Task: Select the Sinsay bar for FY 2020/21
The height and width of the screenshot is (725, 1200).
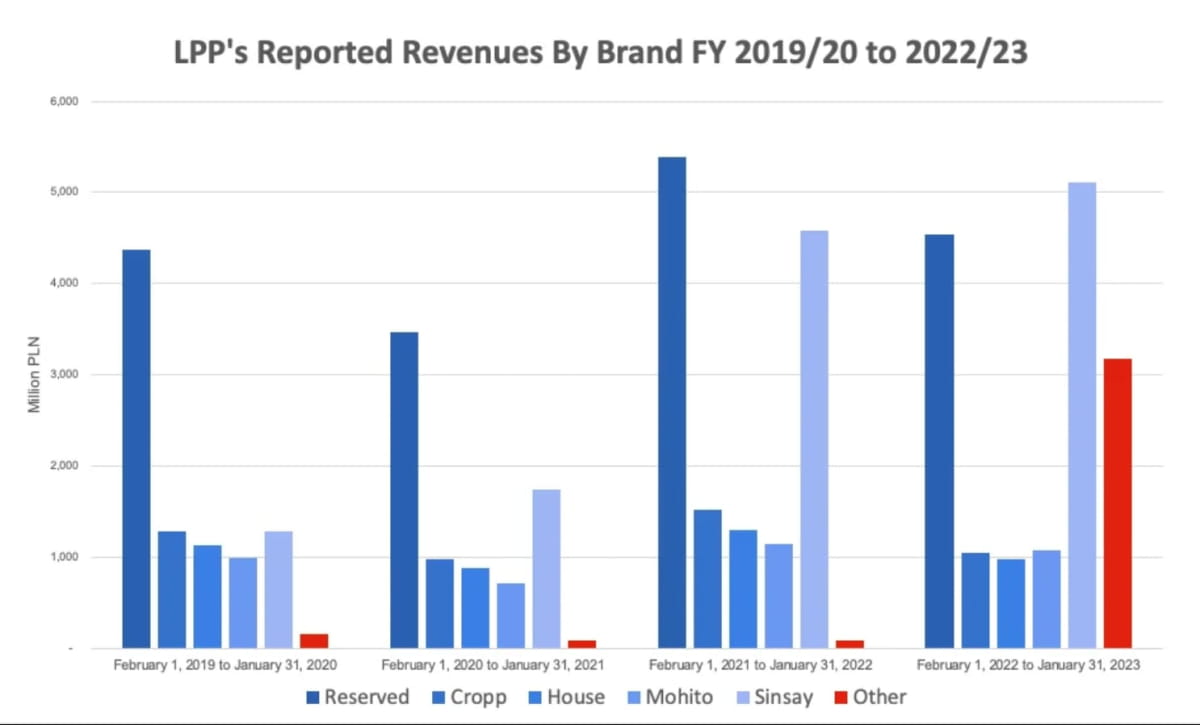Action: [x=546, y=568]
